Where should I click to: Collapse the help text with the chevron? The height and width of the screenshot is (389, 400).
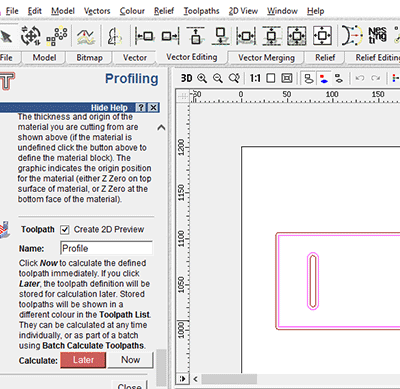click(x=161, y=128)
